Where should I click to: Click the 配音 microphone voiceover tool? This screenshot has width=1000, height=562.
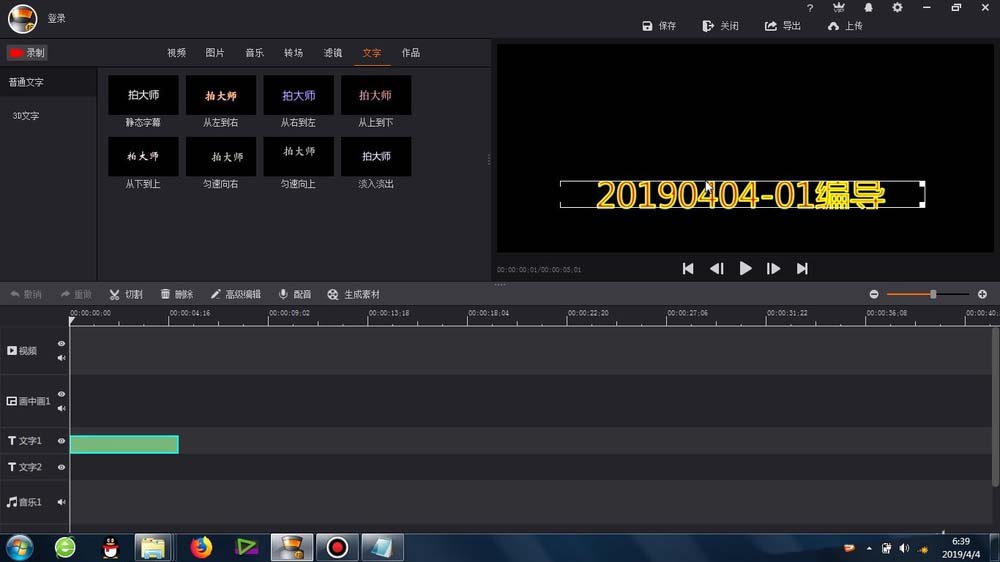click(x=295, y=295)
